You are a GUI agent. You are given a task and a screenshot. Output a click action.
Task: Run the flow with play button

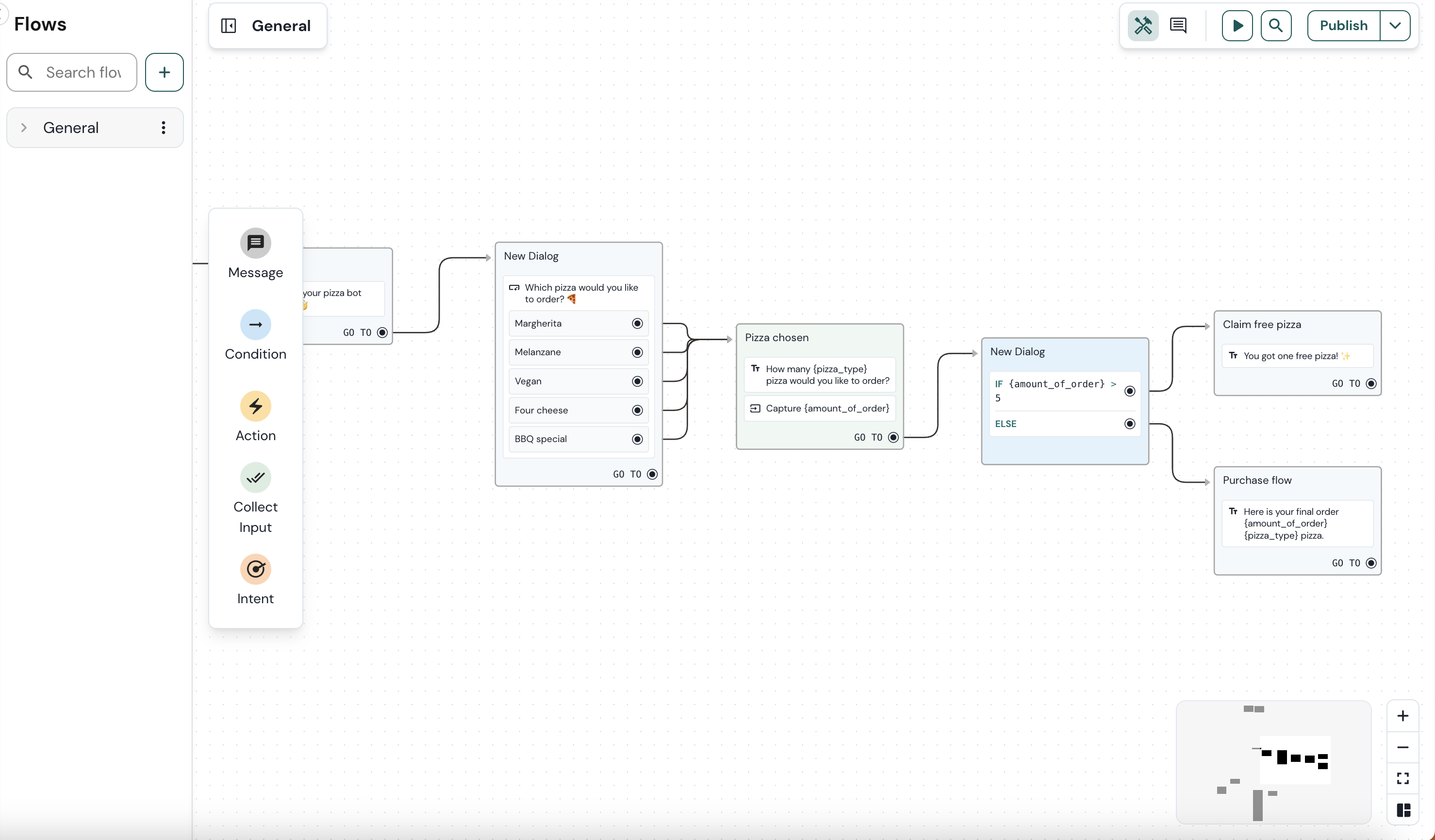[1237, 26]
